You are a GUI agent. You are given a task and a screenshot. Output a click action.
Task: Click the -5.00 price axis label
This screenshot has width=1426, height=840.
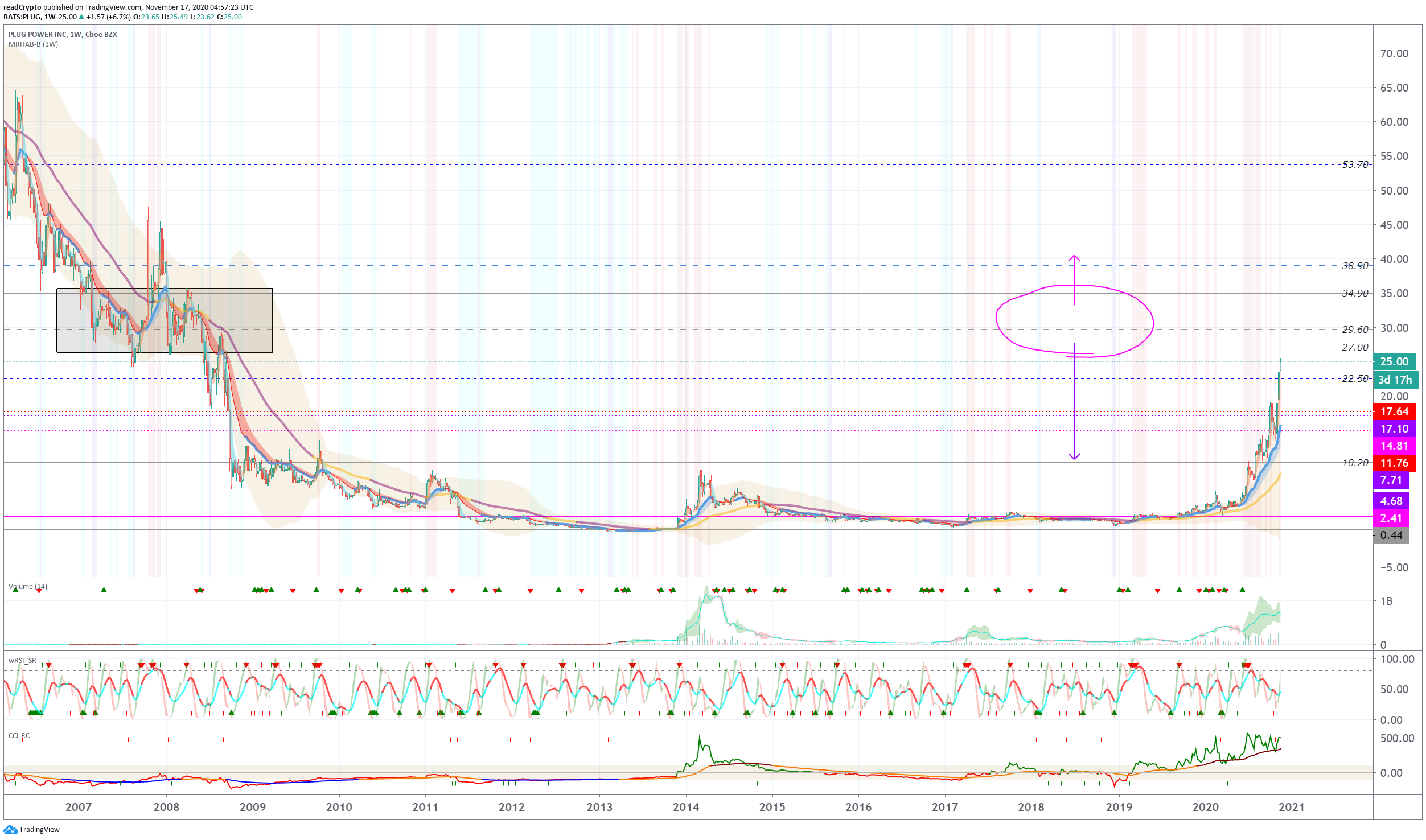1394,568
